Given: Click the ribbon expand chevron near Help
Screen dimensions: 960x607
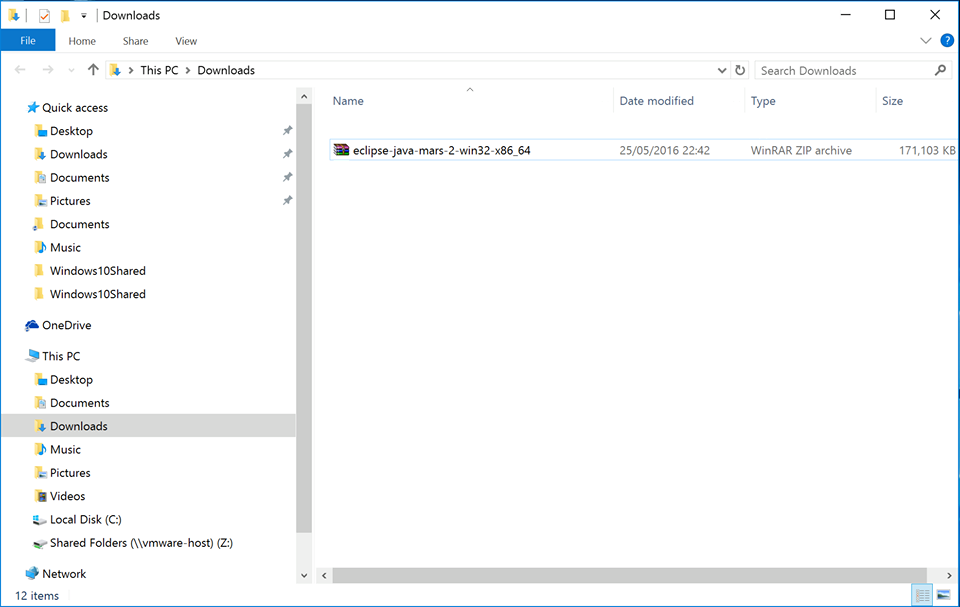Looking at the screenshot, I should [925, 40].
